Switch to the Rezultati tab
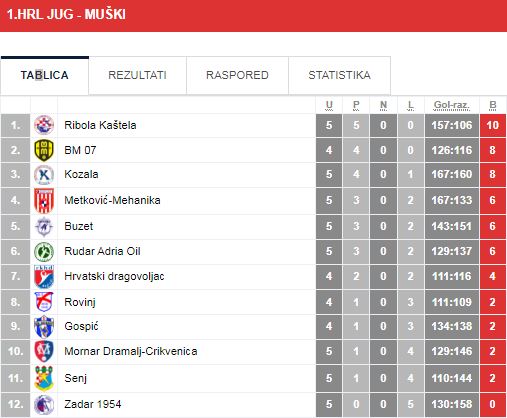The image size is (507, 418). 137,75
